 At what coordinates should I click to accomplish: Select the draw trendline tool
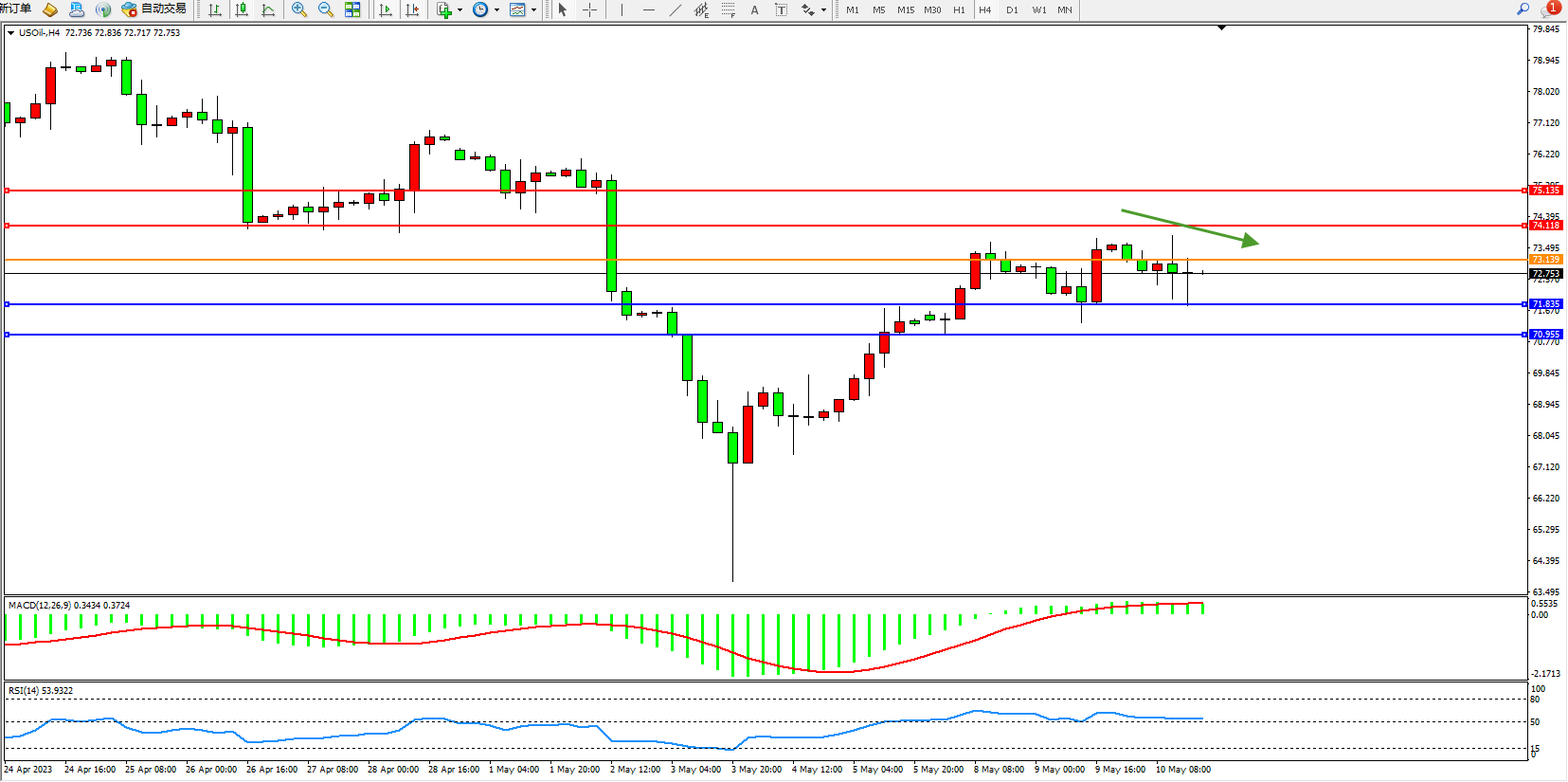pyautogui.click(x=675, y=9)
